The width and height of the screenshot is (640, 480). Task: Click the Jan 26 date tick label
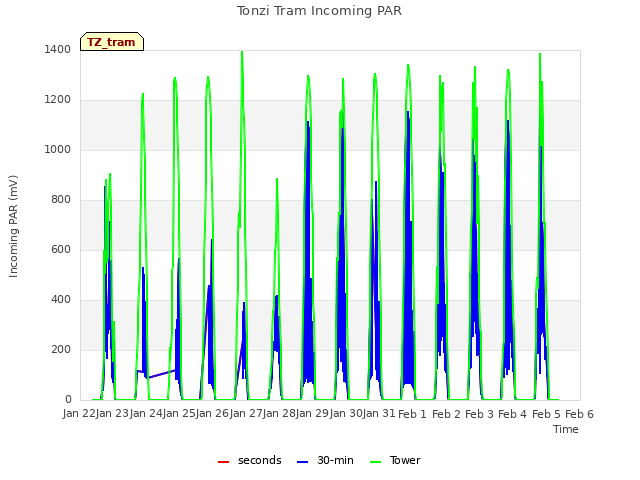[x=212, y=414]
